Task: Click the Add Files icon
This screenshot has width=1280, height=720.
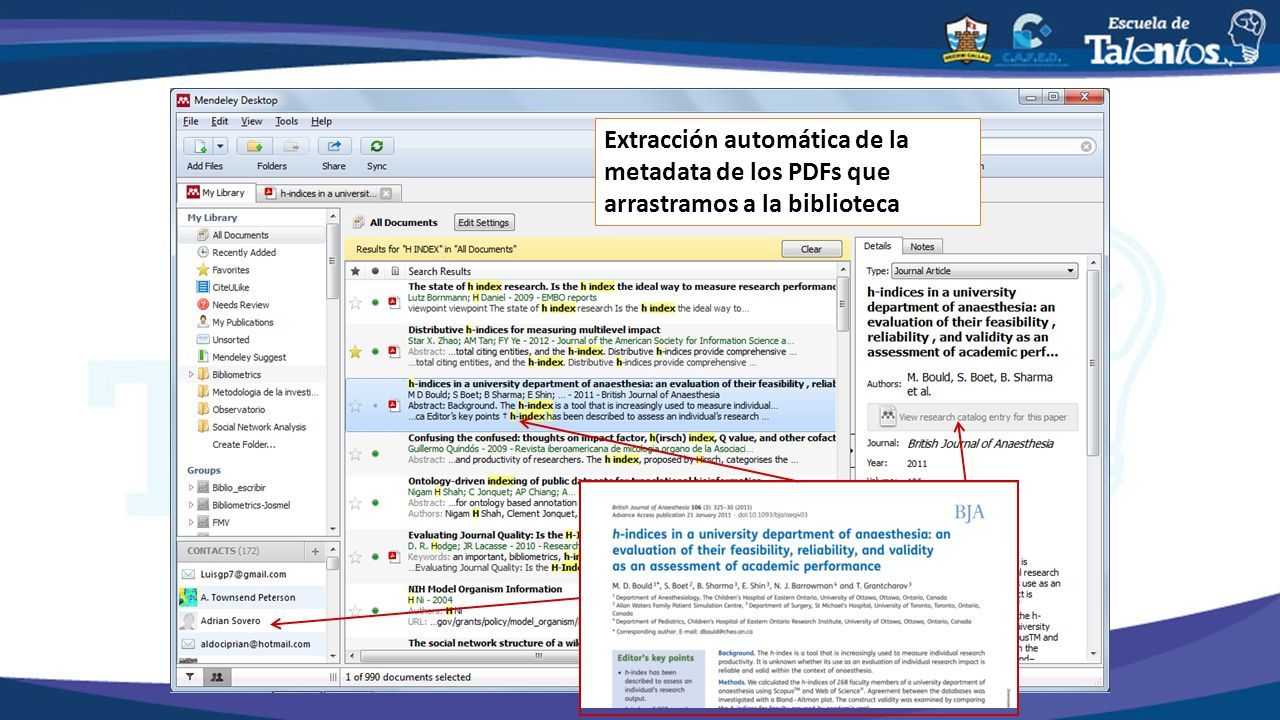Action: coord(198,146)
